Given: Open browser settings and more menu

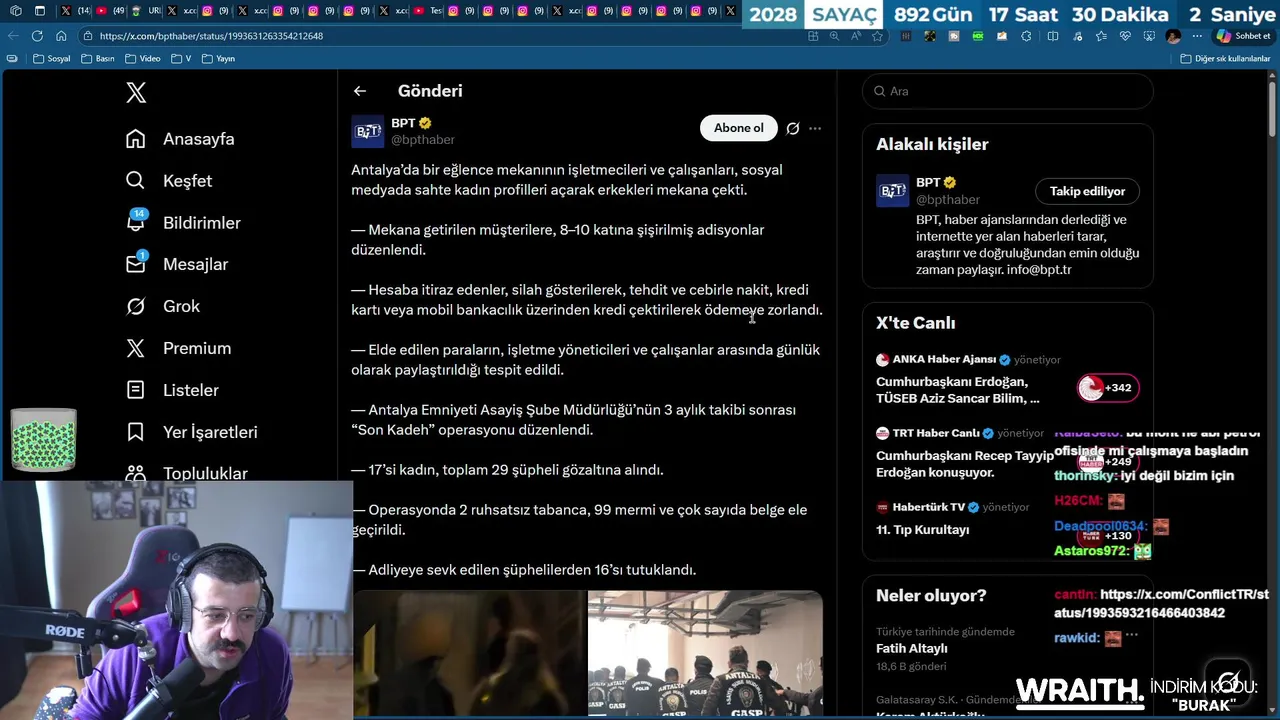Looking at the screenshot, I should pyautogui.click(x=1198, y=36).
